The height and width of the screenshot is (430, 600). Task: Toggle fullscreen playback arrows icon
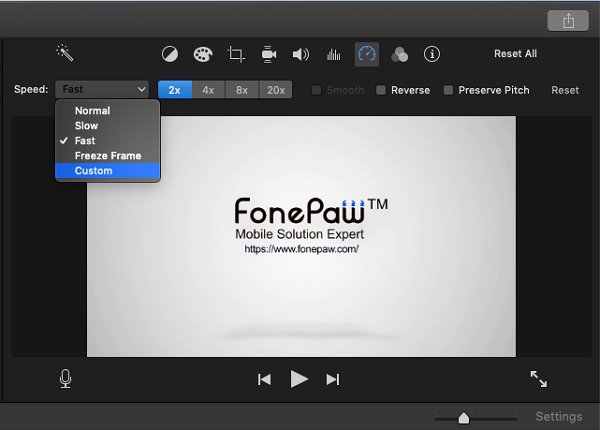538,379
